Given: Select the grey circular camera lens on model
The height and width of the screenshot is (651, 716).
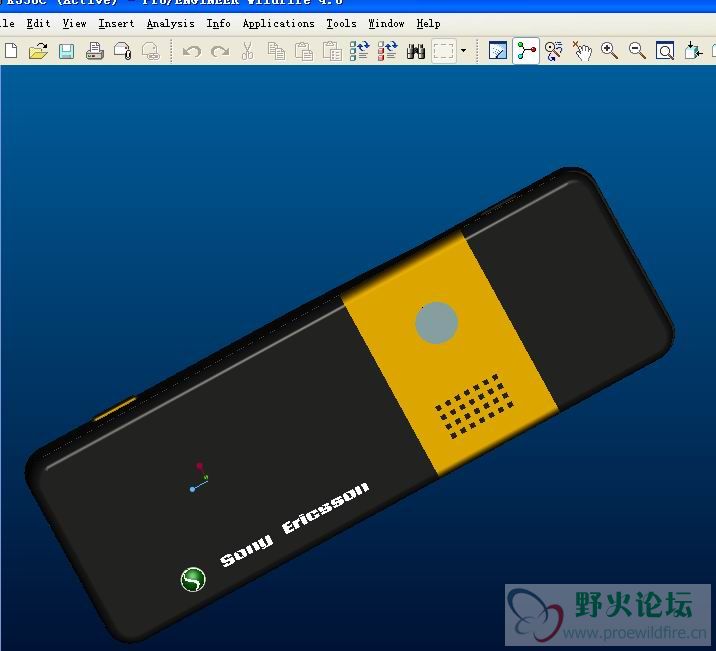Looking at the screenshot, I should (437, 323).
